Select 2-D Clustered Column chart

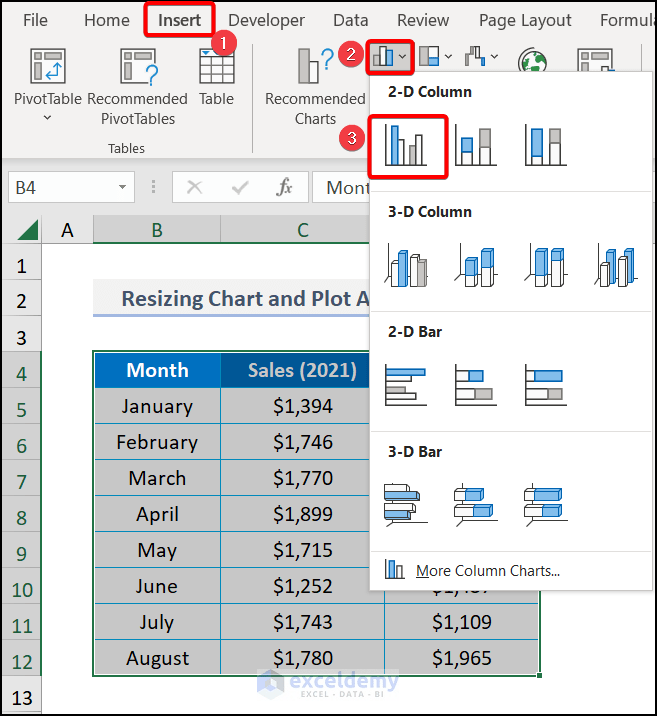406,146
